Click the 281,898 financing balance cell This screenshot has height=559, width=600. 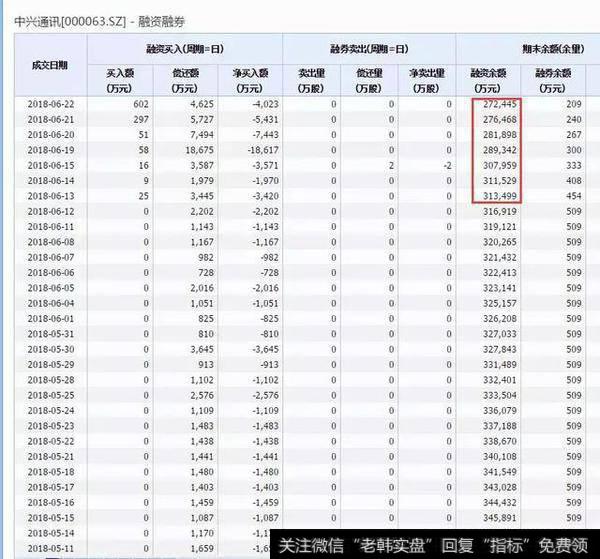coord(500,135)
